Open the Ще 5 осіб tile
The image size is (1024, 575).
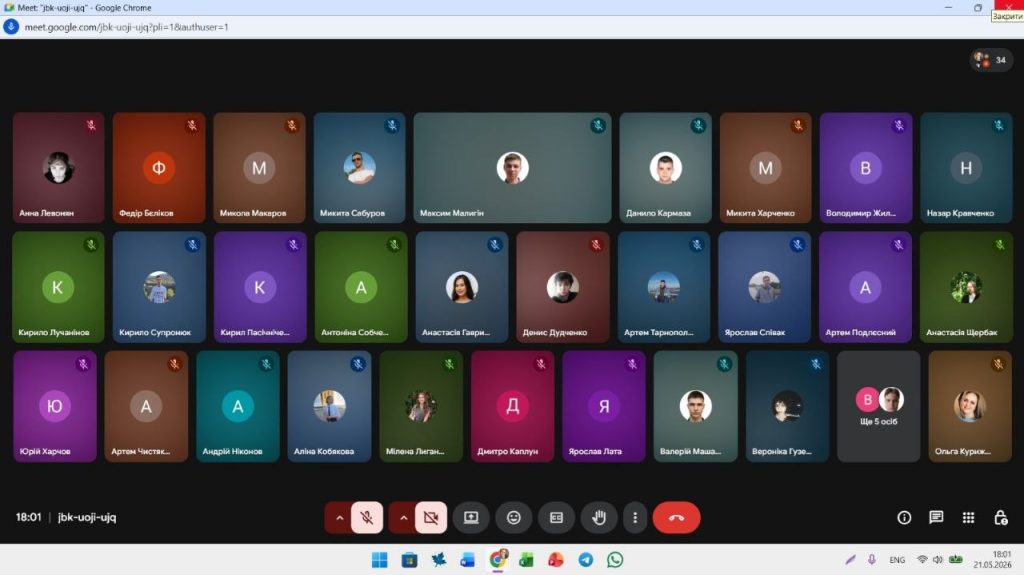[x=878, y=406]
